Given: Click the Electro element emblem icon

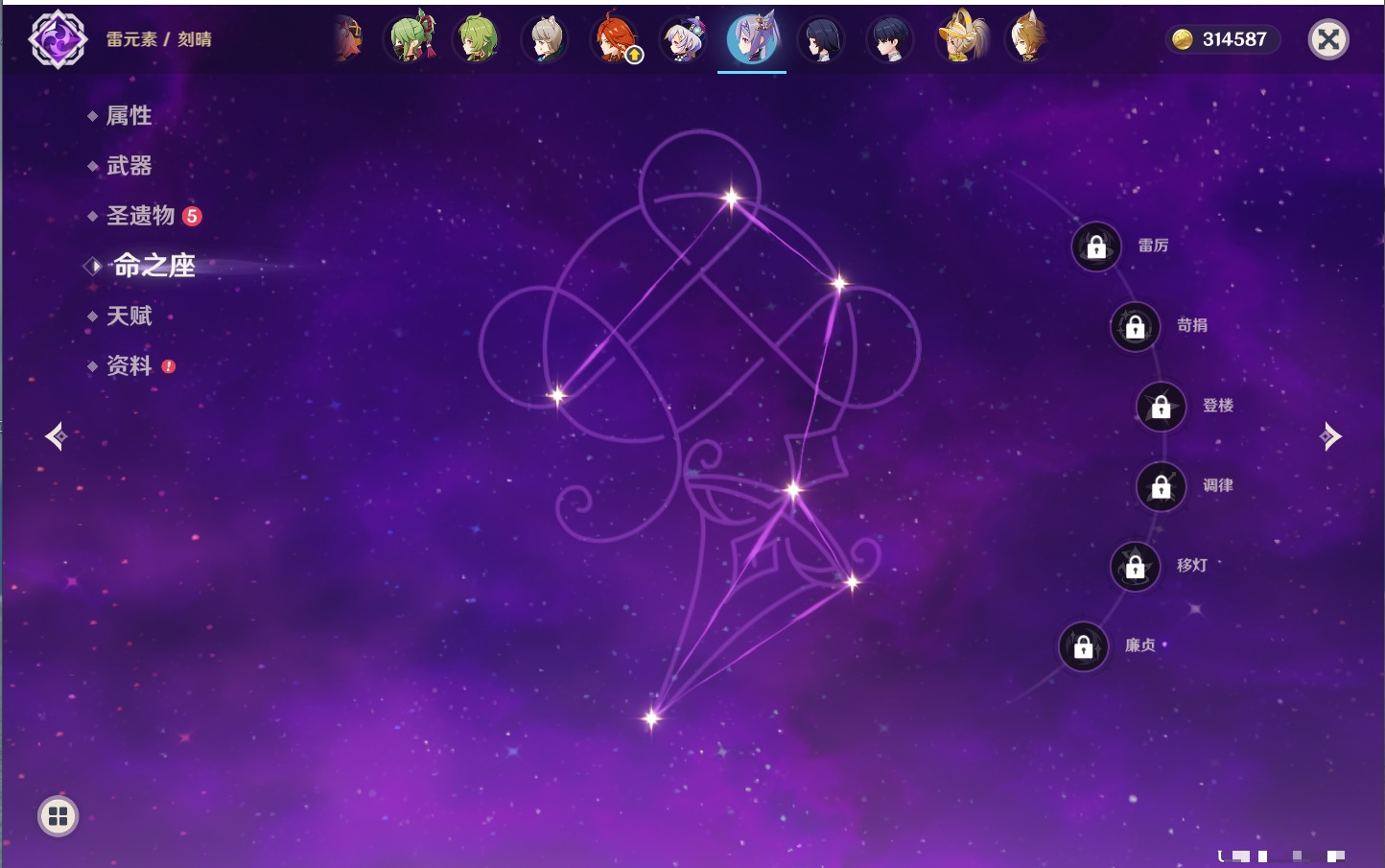Looking at the screenshot, I should [x=58, y=39].
